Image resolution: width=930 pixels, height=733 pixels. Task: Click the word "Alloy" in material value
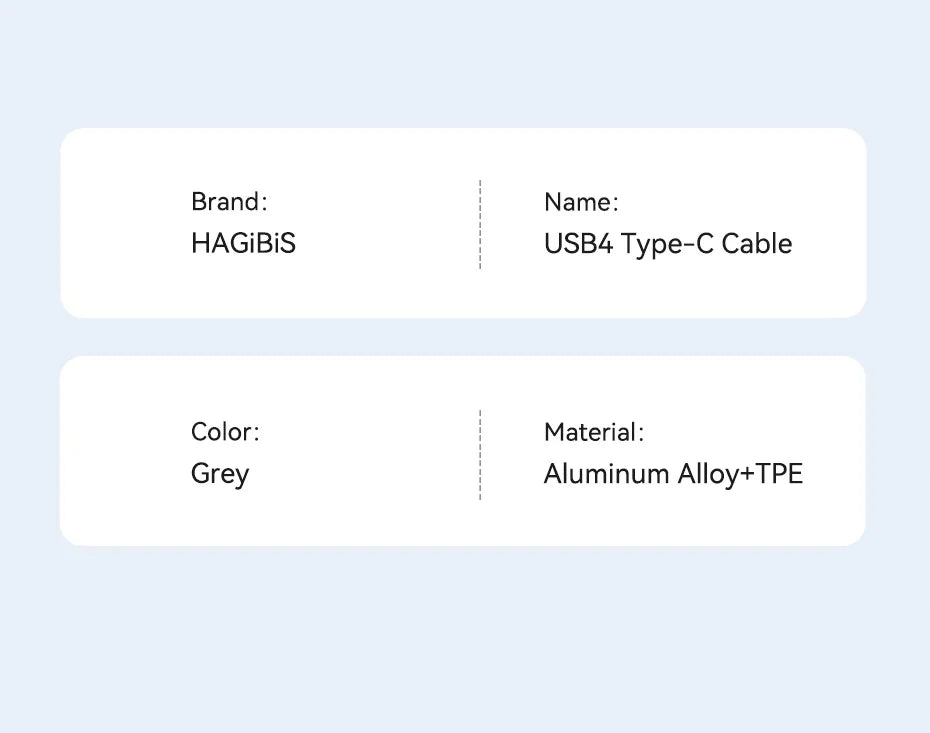pos(707,475)
